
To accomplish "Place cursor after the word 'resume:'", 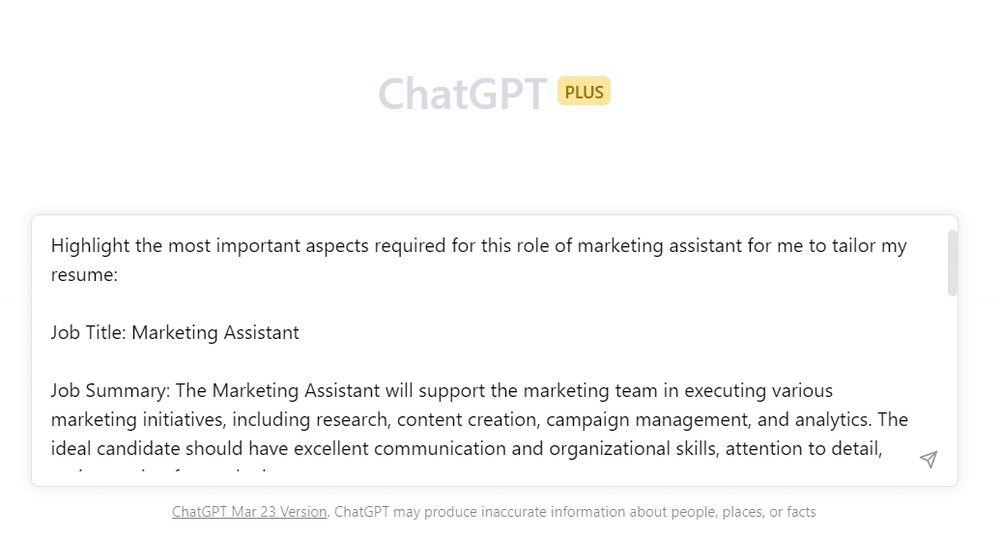I will (x=120, y=274).
